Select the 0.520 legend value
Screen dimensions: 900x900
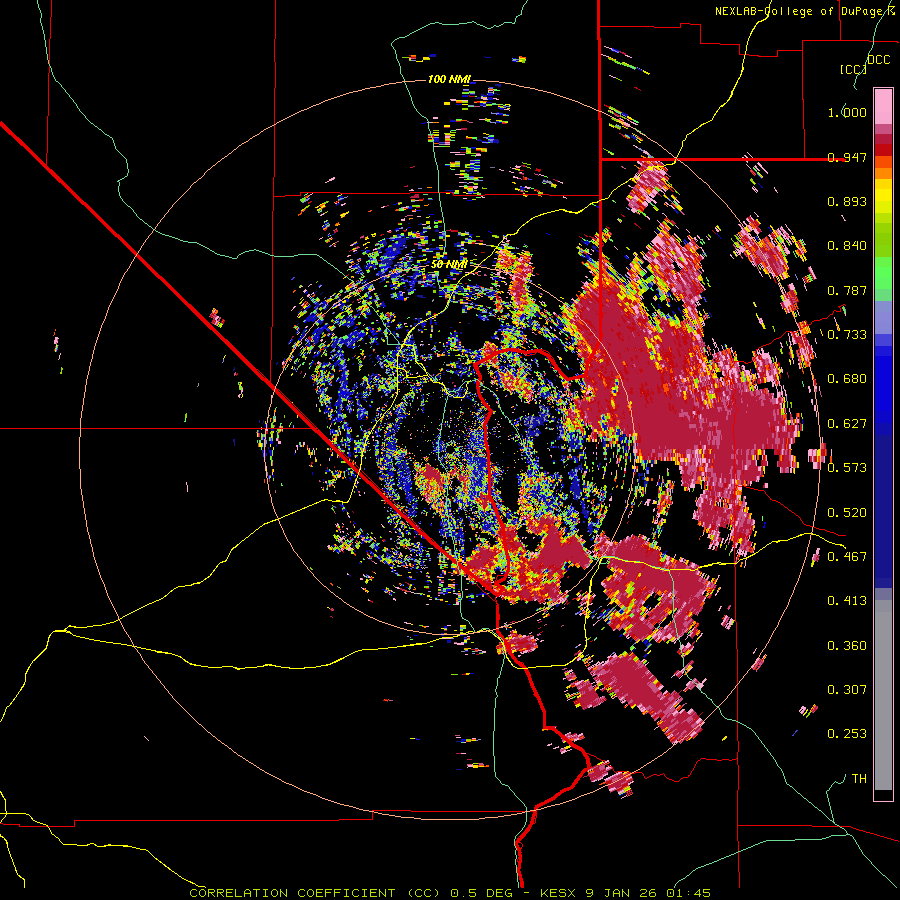pyautogui.click(x=847, y=513)
